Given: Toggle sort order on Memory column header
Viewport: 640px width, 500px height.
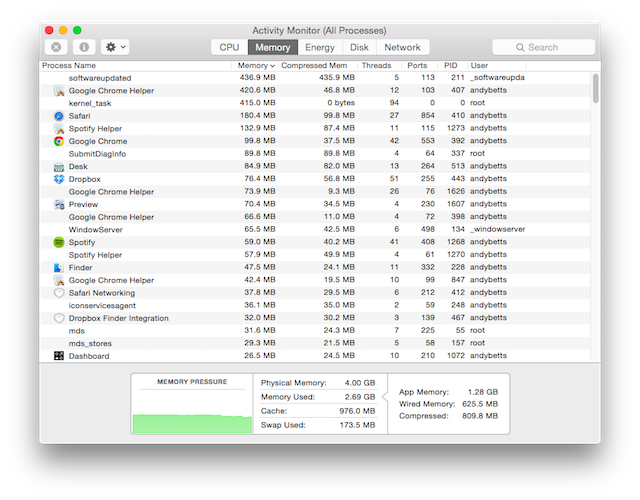Looking at the screenshot, I should (256, 66).
